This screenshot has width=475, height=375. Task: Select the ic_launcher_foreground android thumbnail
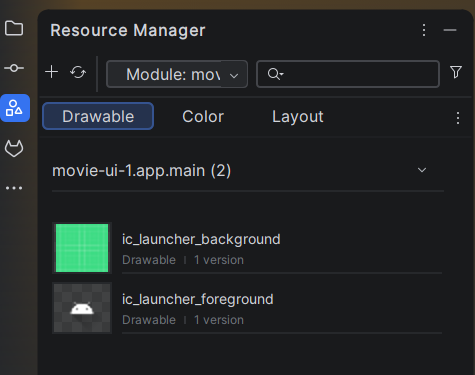82,308
